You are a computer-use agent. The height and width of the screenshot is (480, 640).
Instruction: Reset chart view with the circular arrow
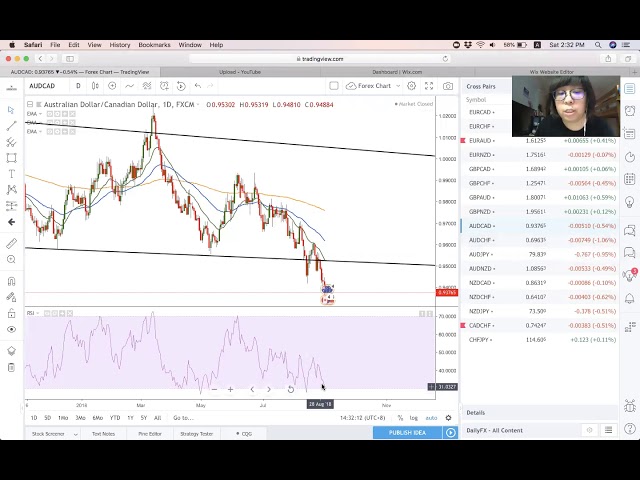pyautogui.click(x=291, y=389)
